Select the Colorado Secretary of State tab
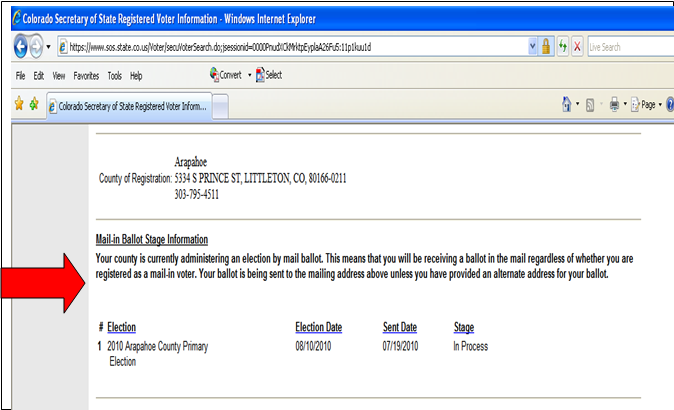The image size is (674, 410). (129, 106)
